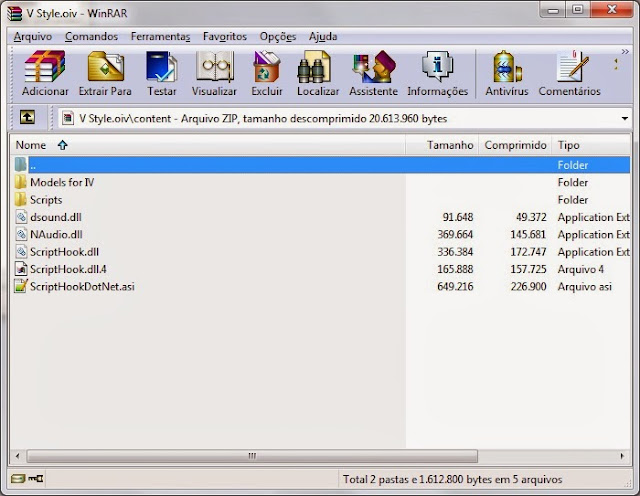
Task: Launch the Assistente wizard icon
Action: [x=374, y=67]
